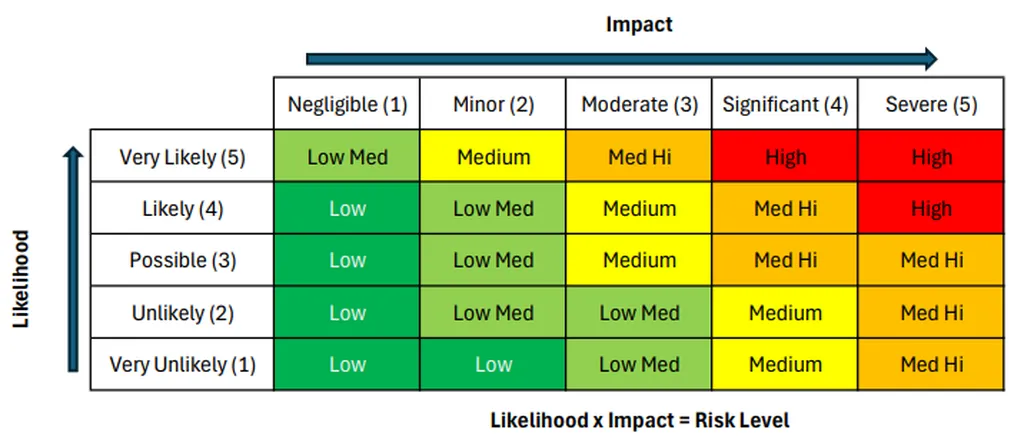This screenshot has width=1024, height=446.
Task: Select the Negligible (1) column header
Action: click(x=347, y=104)
